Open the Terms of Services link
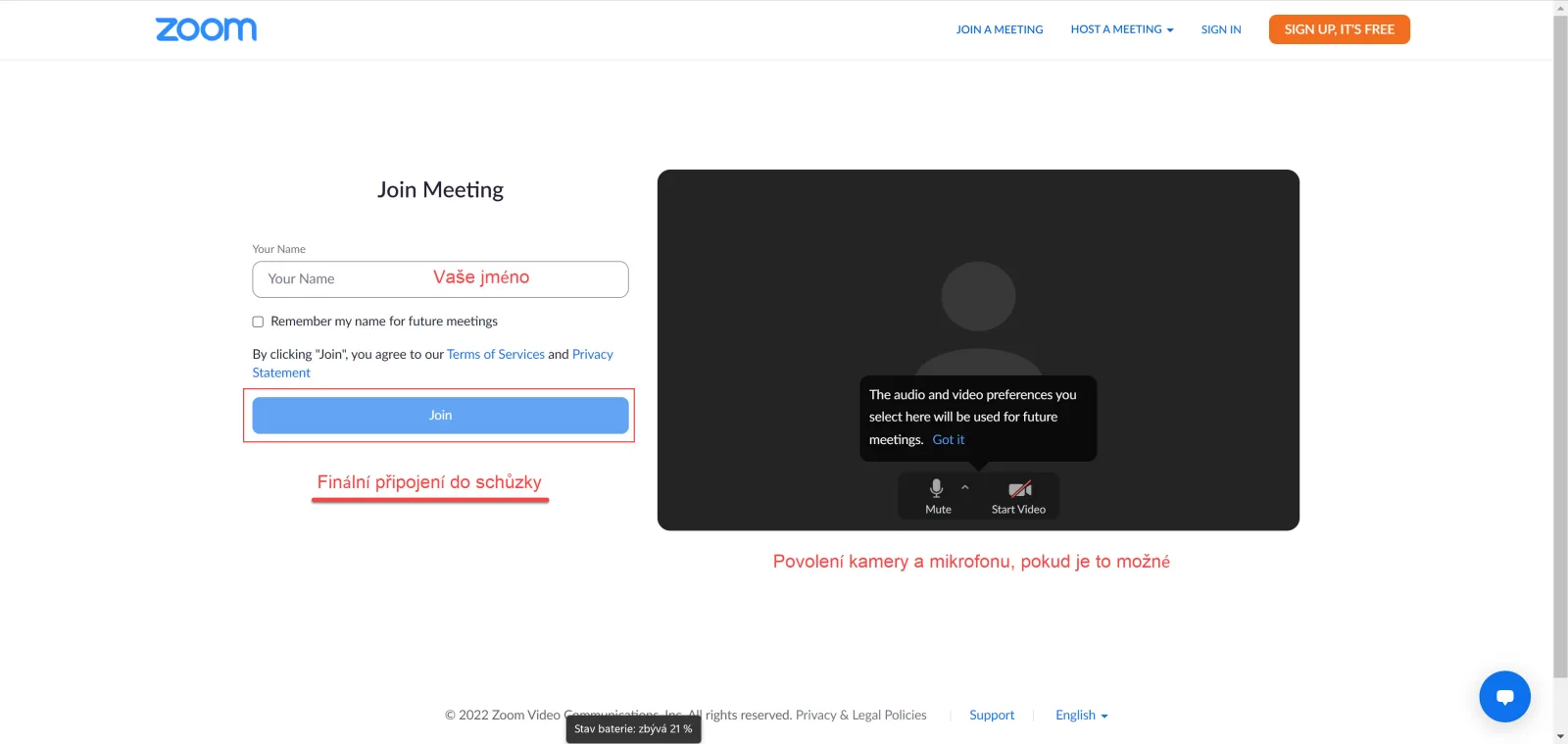The height and width of the screenshot is (744, 1568). click(x=496, y=354)
